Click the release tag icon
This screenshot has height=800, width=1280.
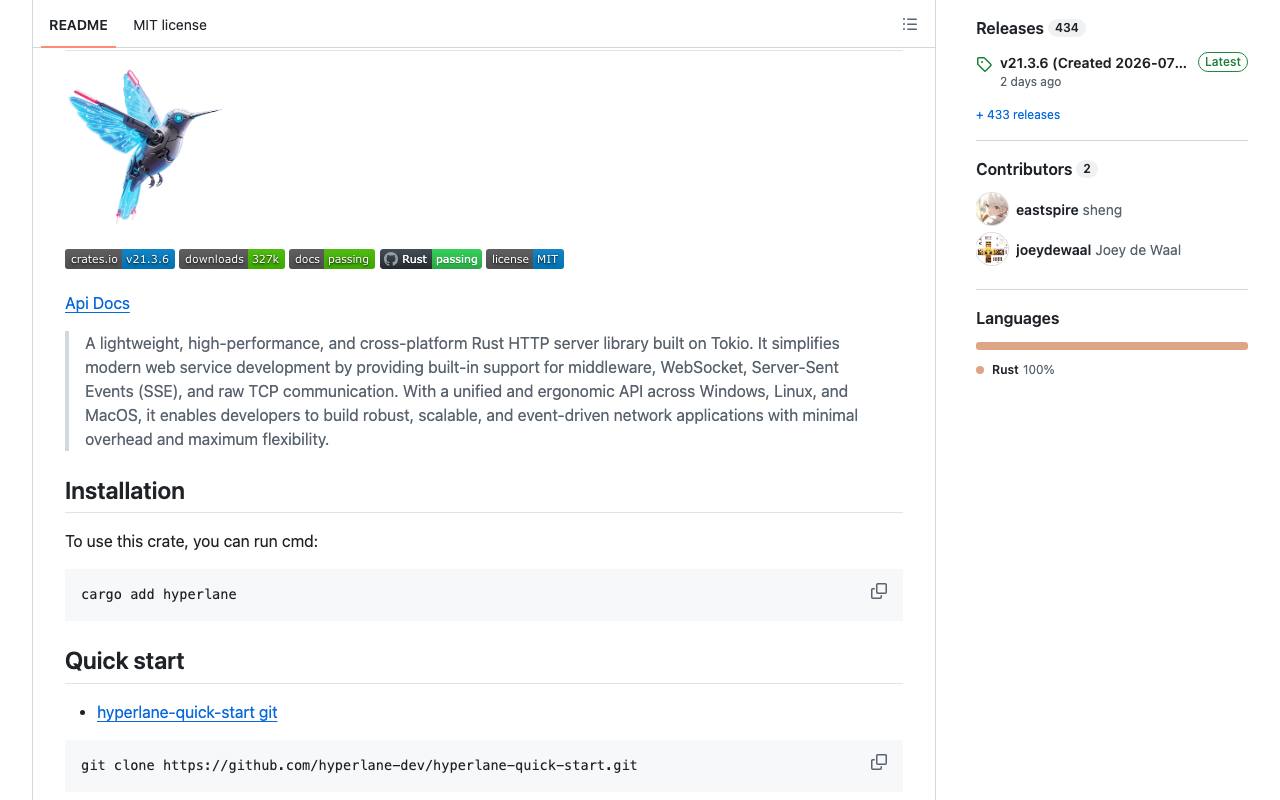click(x=985, y=64)
